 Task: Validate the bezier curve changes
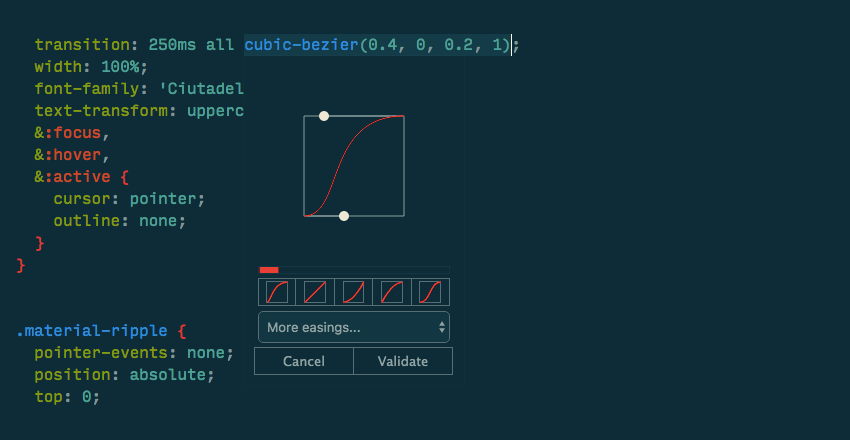tap(403, 361)
